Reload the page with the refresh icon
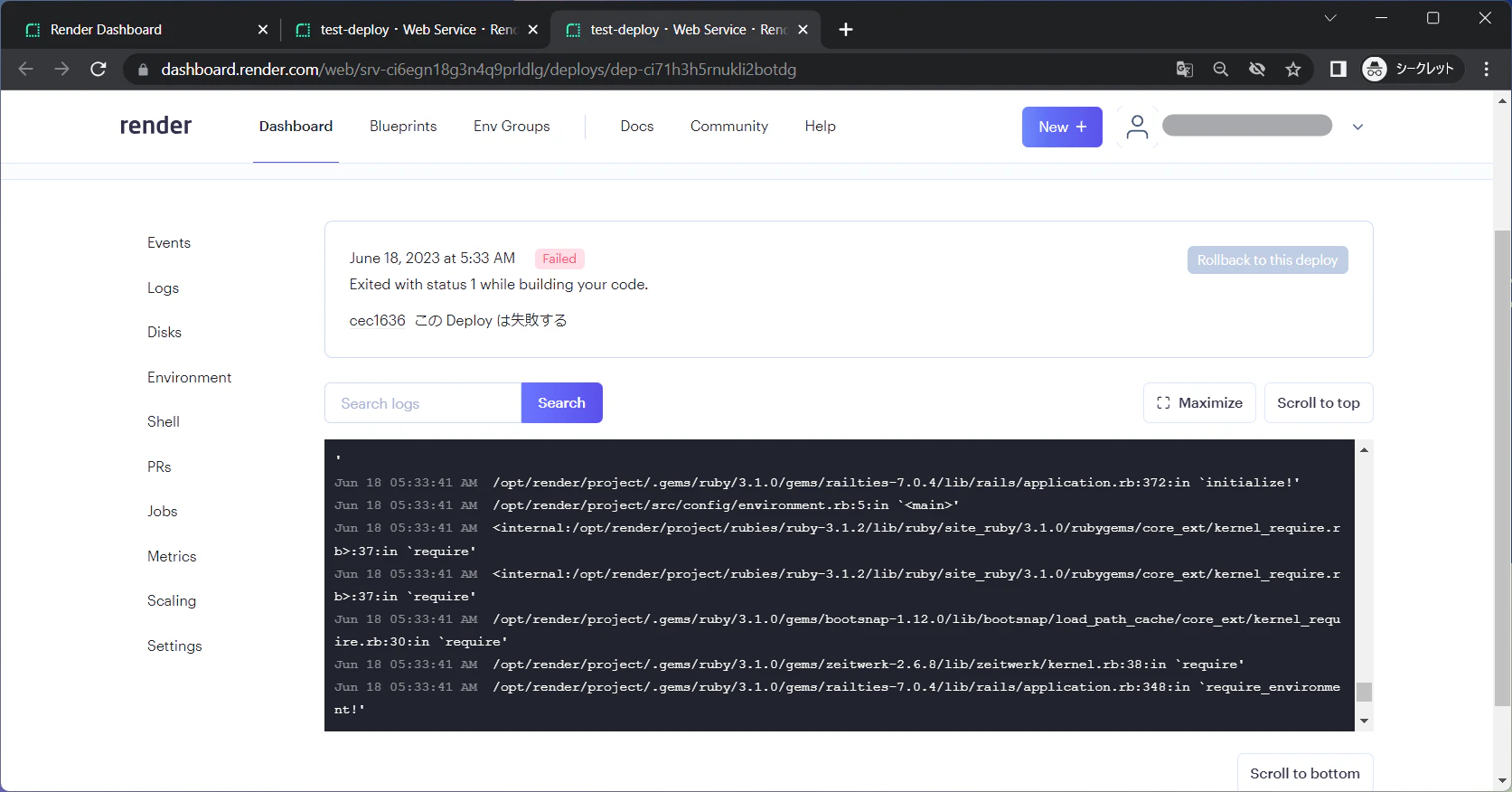This screenshot has height=792, width=1512. (99, 70)
